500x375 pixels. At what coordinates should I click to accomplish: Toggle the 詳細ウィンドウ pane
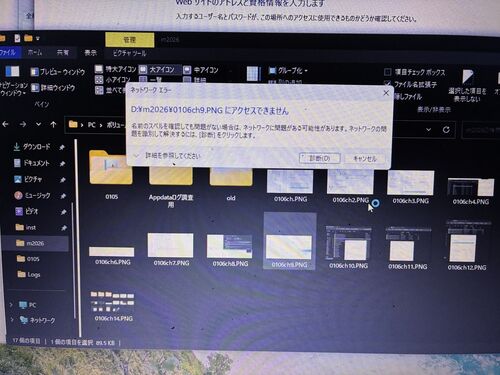click(x=53, y=88)
